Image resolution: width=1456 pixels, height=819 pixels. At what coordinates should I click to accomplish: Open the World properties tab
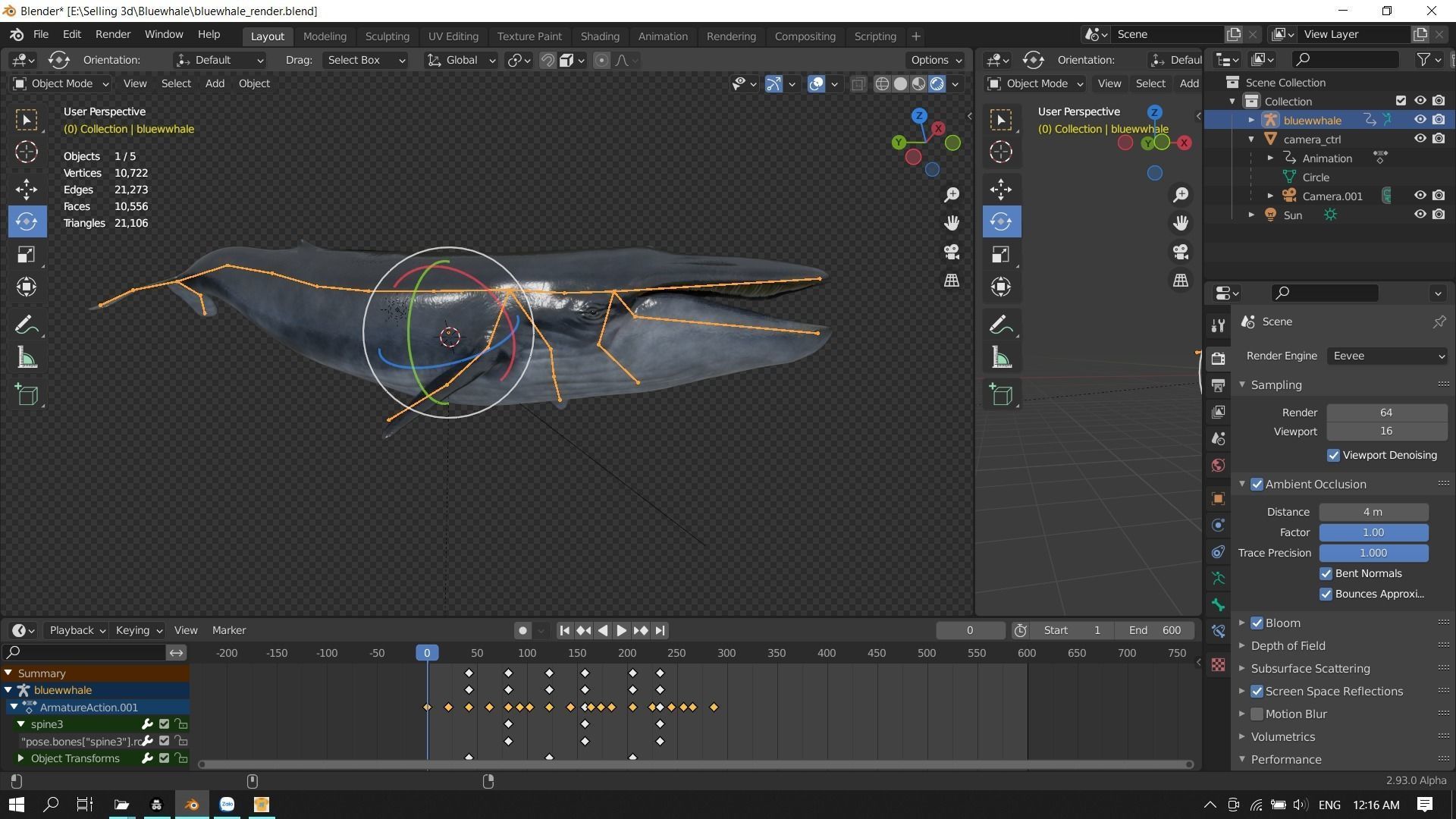click(1218, 466)
